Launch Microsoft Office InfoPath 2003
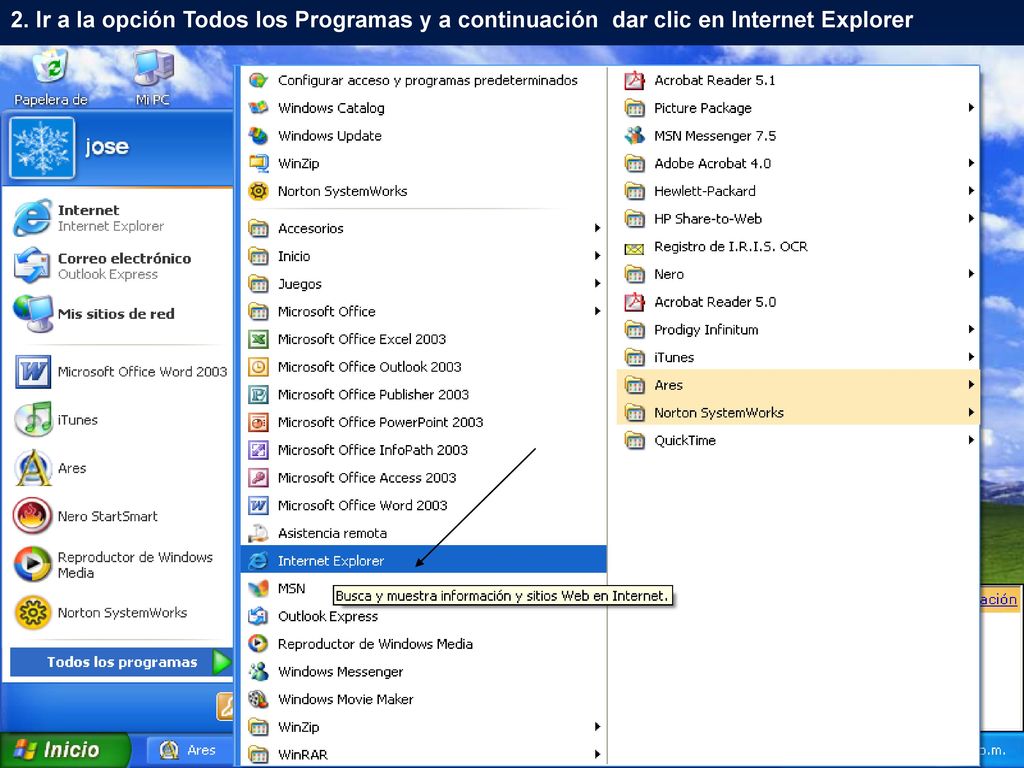This screenshot has width=1024, height=768. click(423, 450)
